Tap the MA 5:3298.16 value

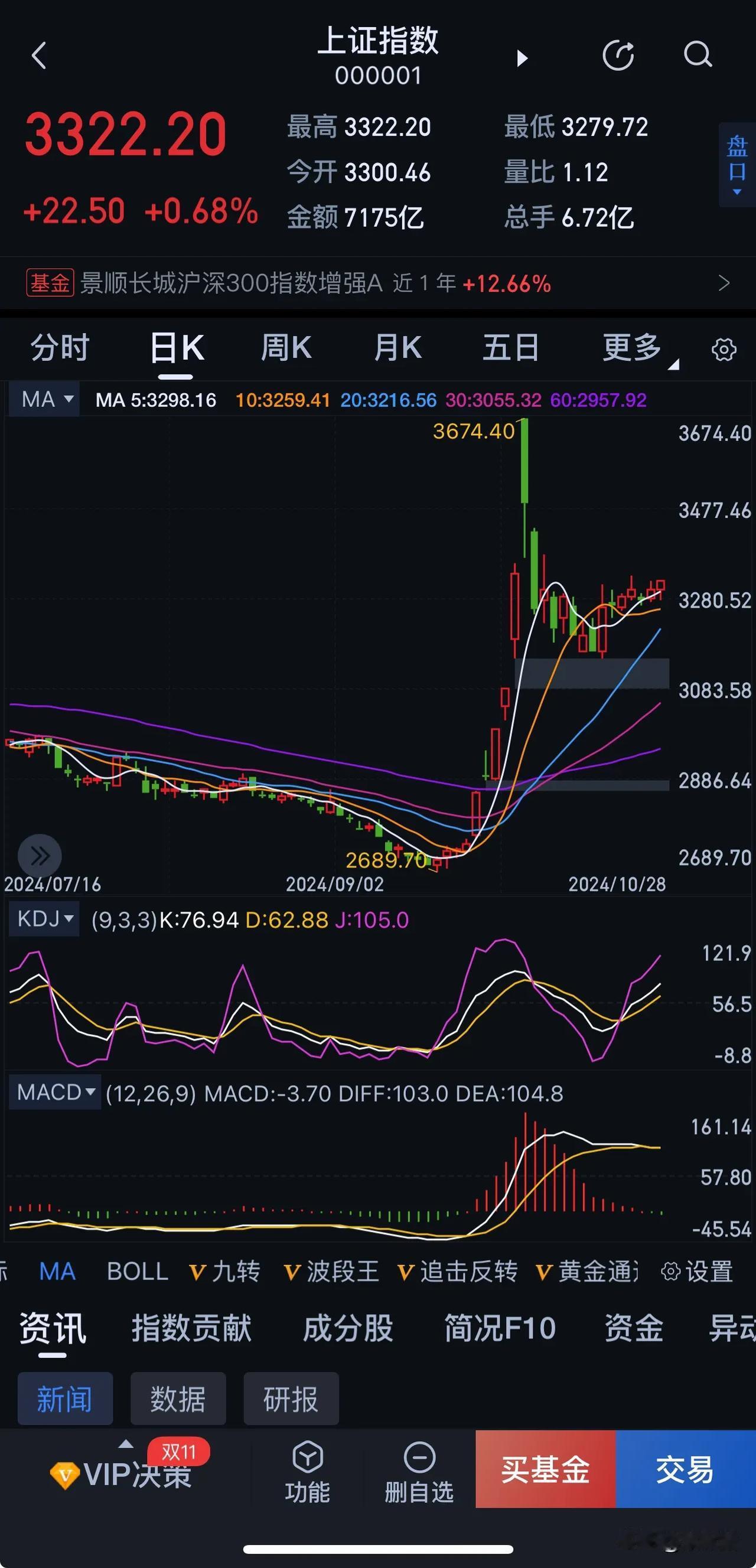pyautogui.click(x=156, y=400)
